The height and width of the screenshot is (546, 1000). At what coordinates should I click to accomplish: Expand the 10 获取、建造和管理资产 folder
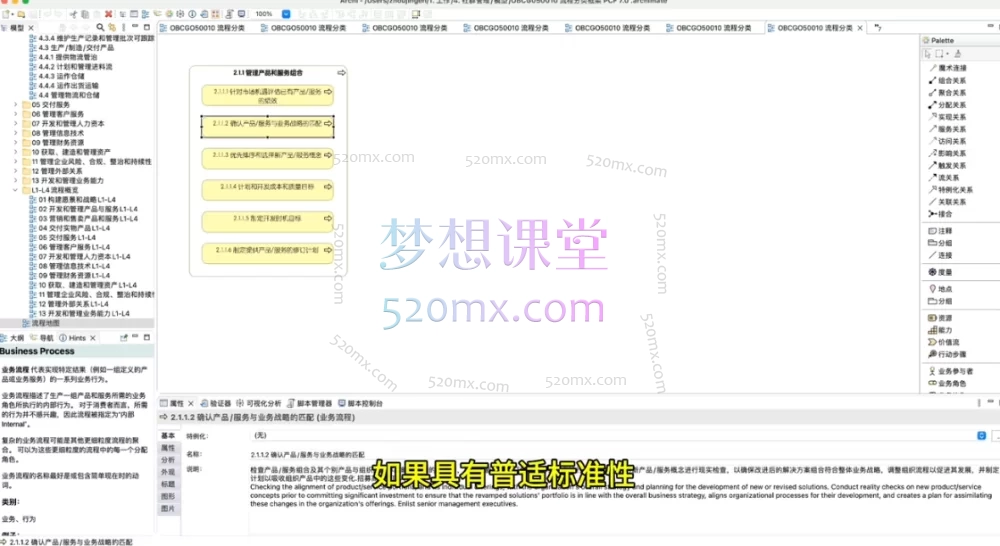(x=16, y=152)
